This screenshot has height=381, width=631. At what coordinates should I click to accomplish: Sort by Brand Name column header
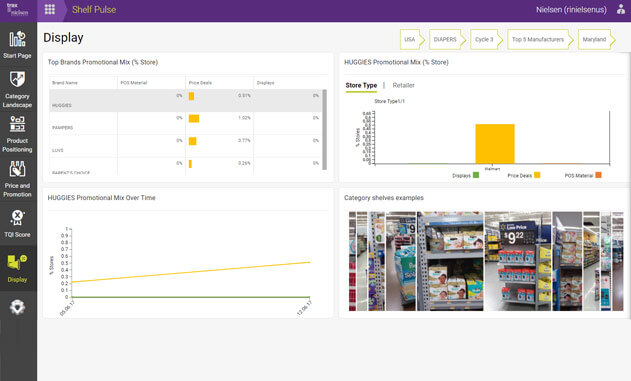click(65, 82)
